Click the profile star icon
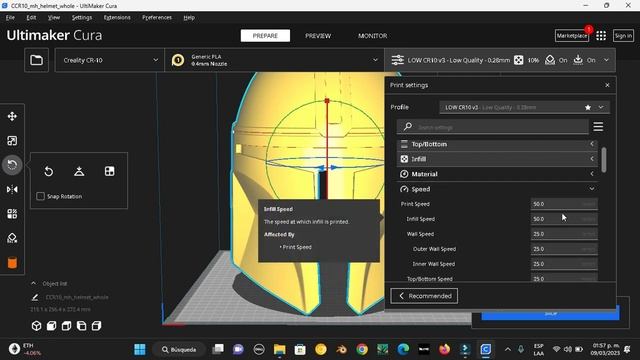The height and width of the screenshot is (360, 640). (x=588, y=107)
